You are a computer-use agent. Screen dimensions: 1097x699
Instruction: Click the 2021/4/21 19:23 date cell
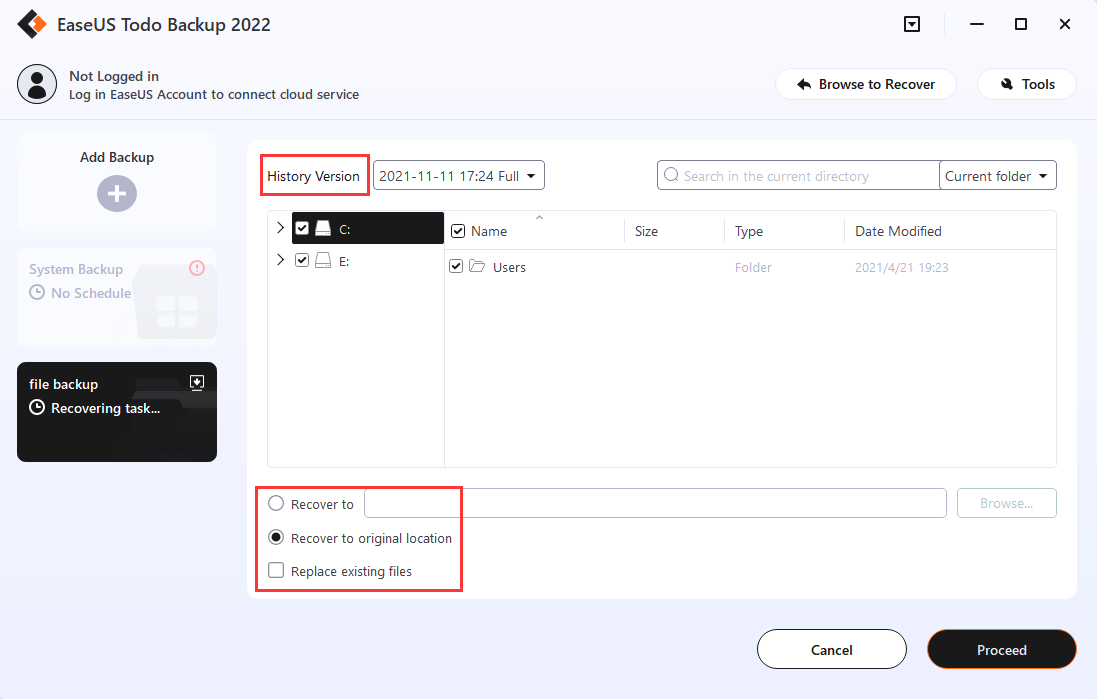tap(902, 267)
